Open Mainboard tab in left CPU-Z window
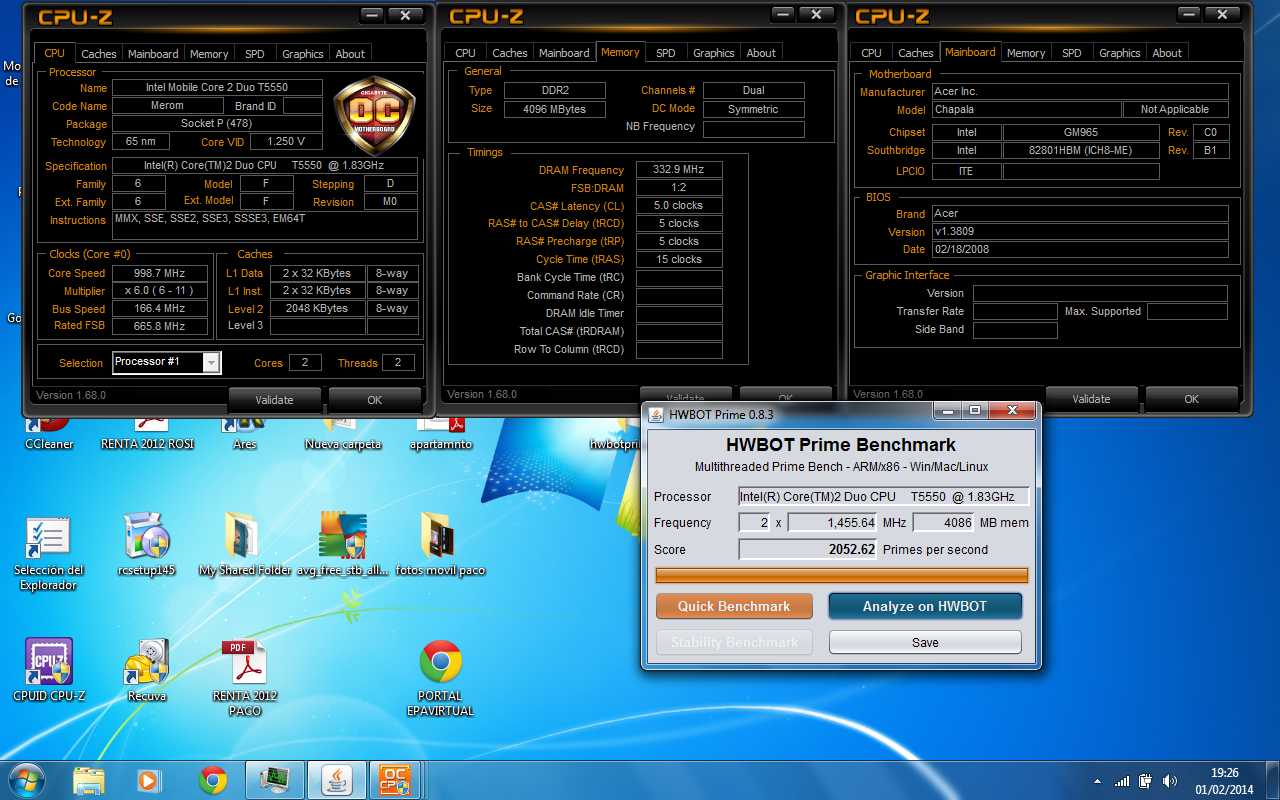Viewport: 1280px width, 800px height. point(153,54)
